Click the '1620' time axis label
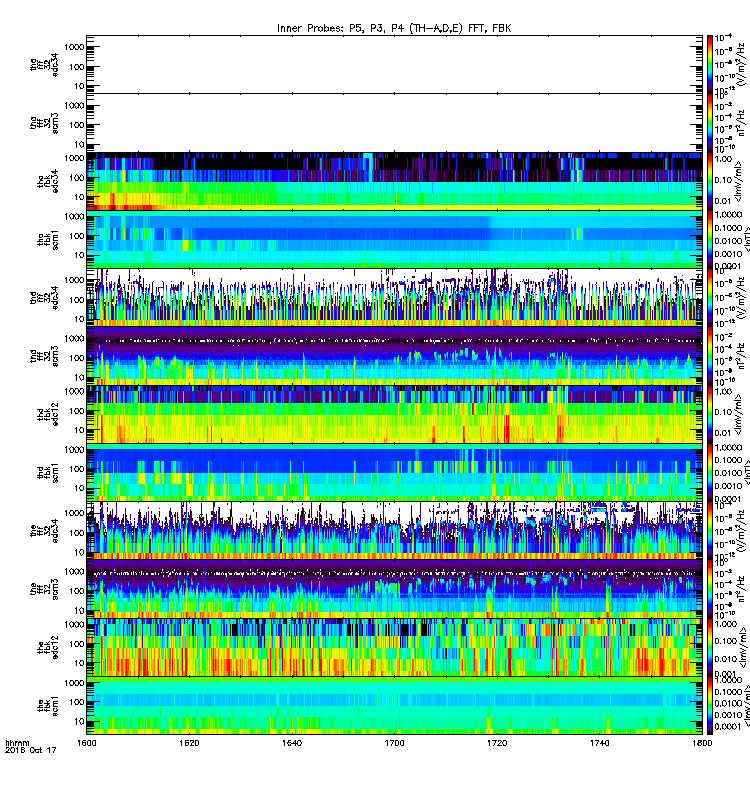This screenshot has width=750, height=800. tap(189, 743)
